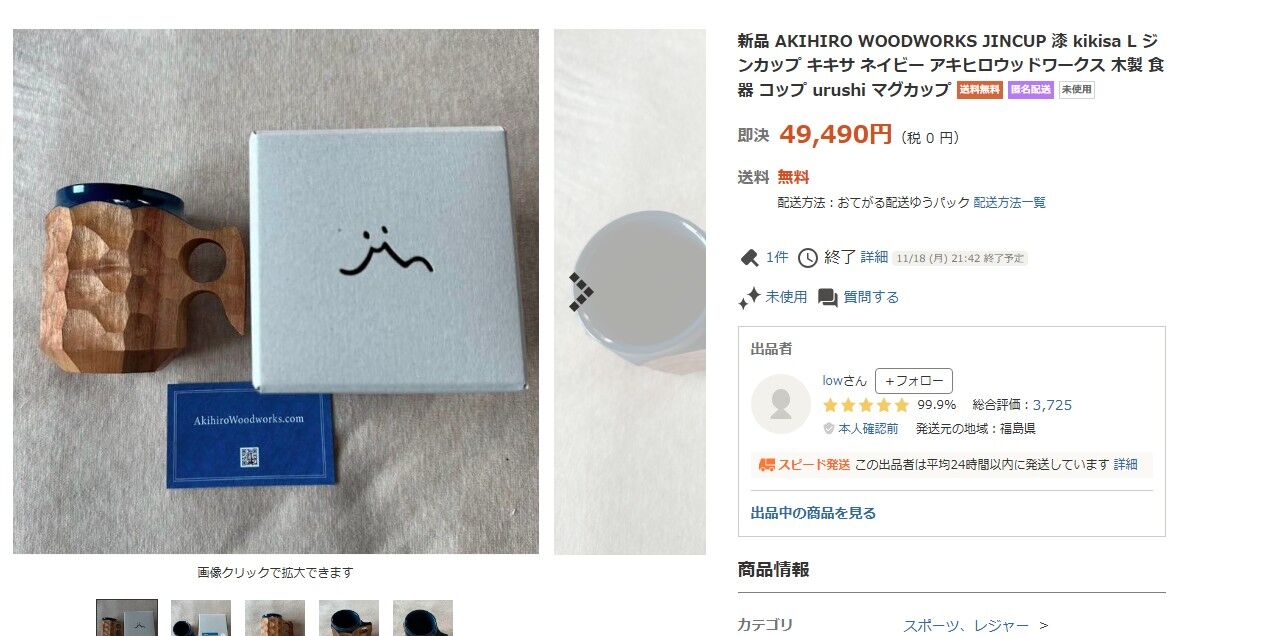Click the sparkle 未使用 condition icon
Screen dimensions: 1266x636
[749, 298]
